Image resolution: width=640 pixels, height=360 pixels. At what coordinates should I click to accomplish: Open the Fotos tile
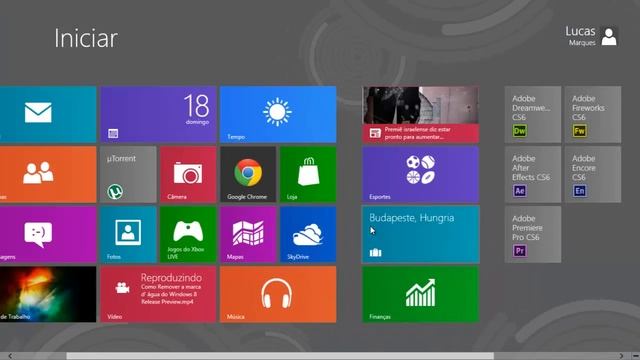pyautogui.click(x=128, y=234)
